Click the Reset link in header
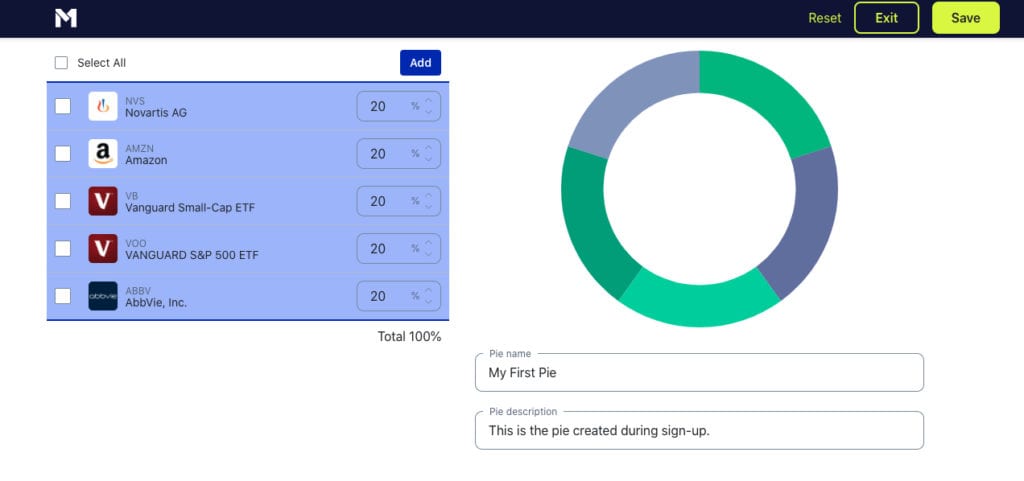The image size is (1024, 481). pos(825,18)
